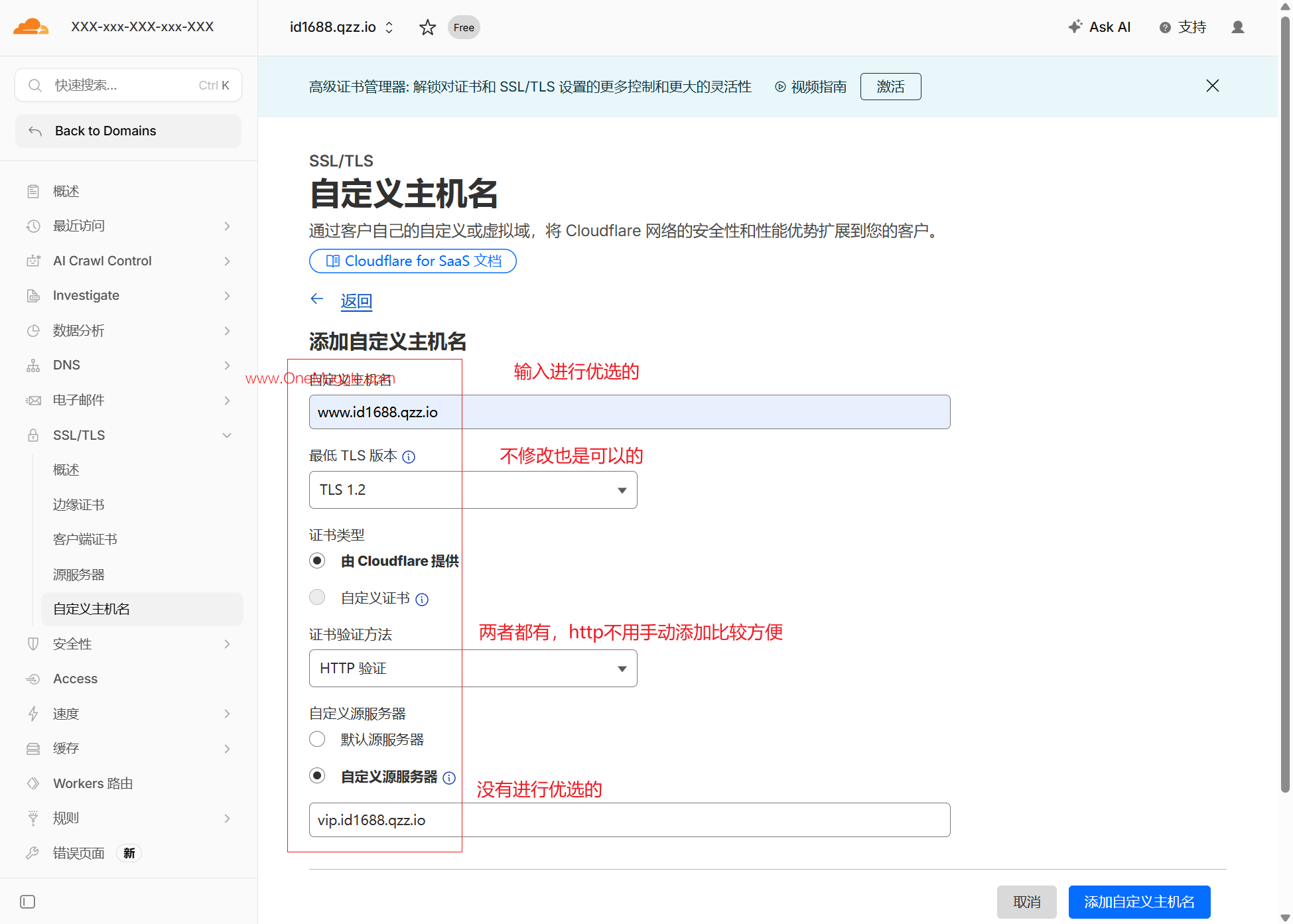Click the AI Crawl Control icon

33,261
